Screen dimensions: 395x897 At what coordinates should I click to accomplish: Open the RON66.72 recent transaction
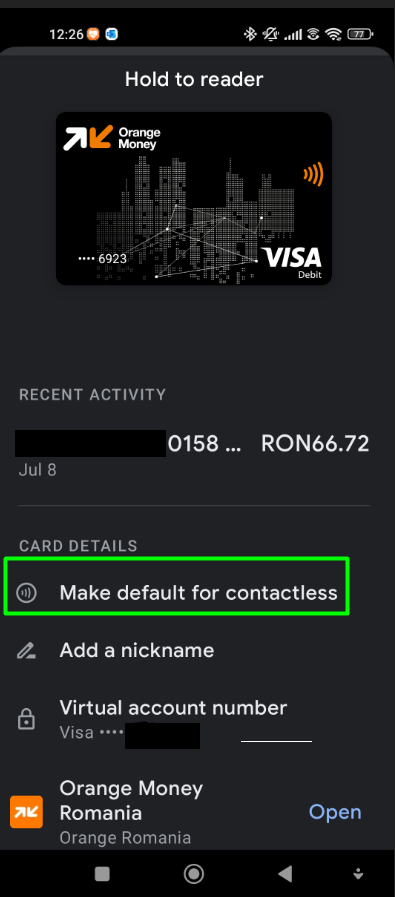[x=194, y=455]
